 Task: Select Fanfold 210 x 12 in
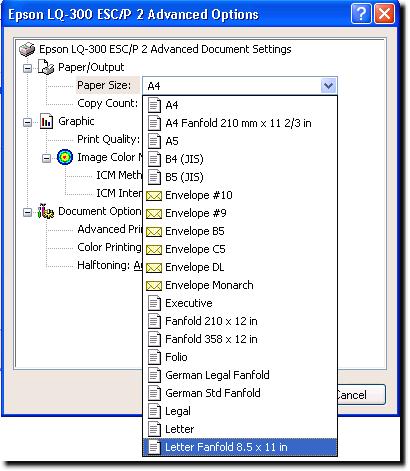(x=240, y=321)
